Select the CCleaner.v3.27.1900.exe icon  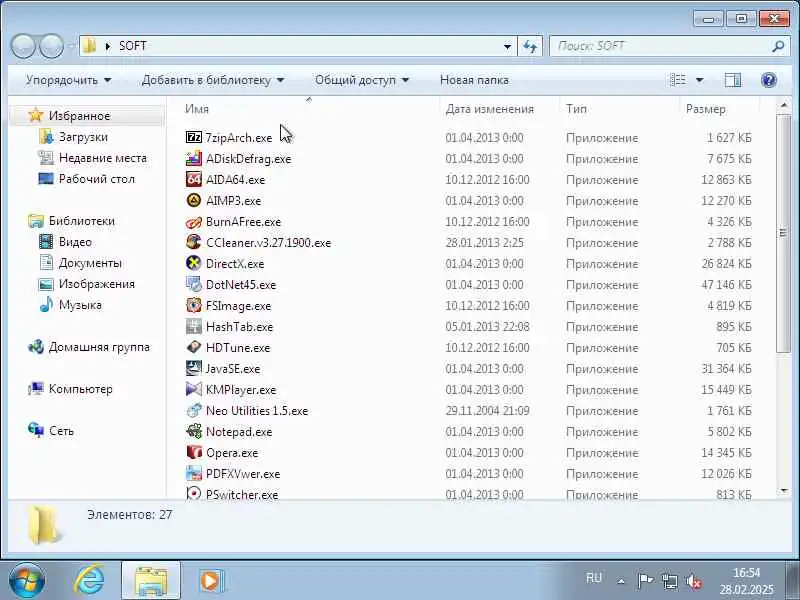[193, 242]
